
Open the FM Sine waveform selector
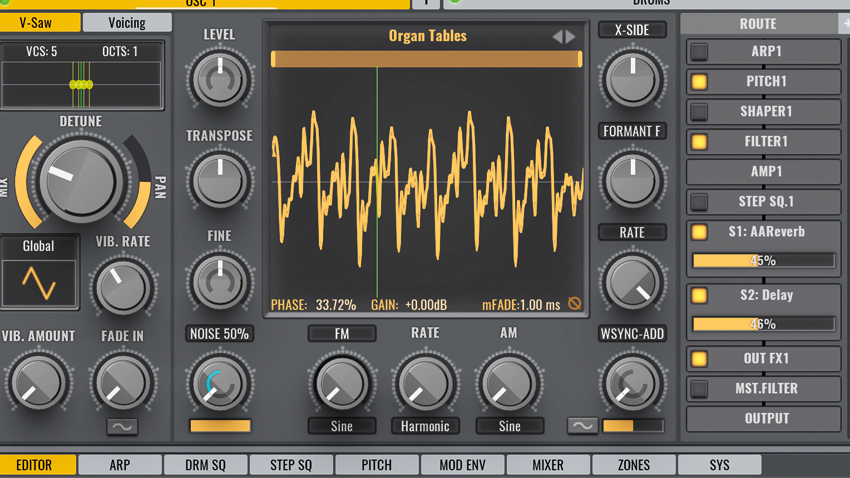[x=342, y=426]
